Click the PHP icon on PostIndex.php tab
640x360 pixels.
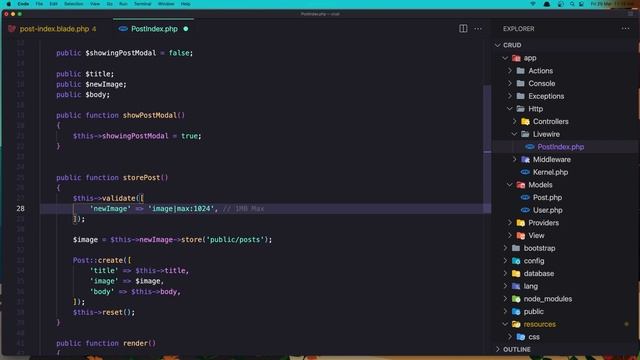[123, 29]
